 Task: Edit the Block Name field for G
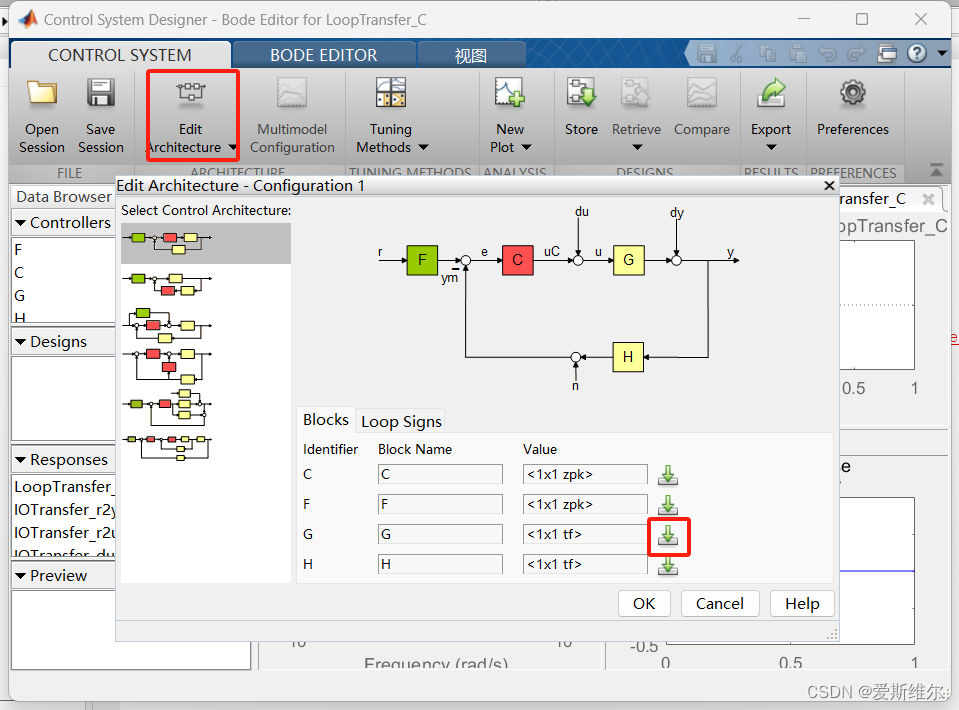(x=440, y=534)
